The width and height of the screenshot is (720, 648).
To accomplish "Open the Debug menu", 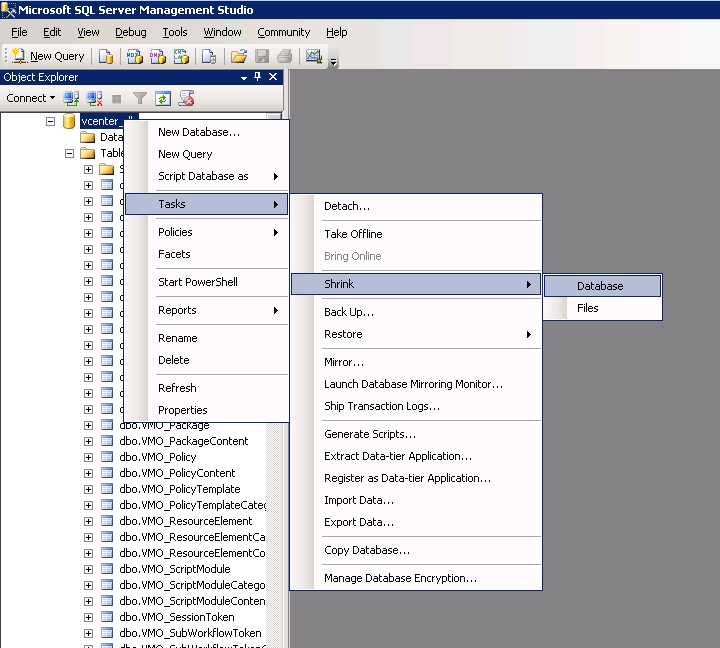I will pos(130,32).
